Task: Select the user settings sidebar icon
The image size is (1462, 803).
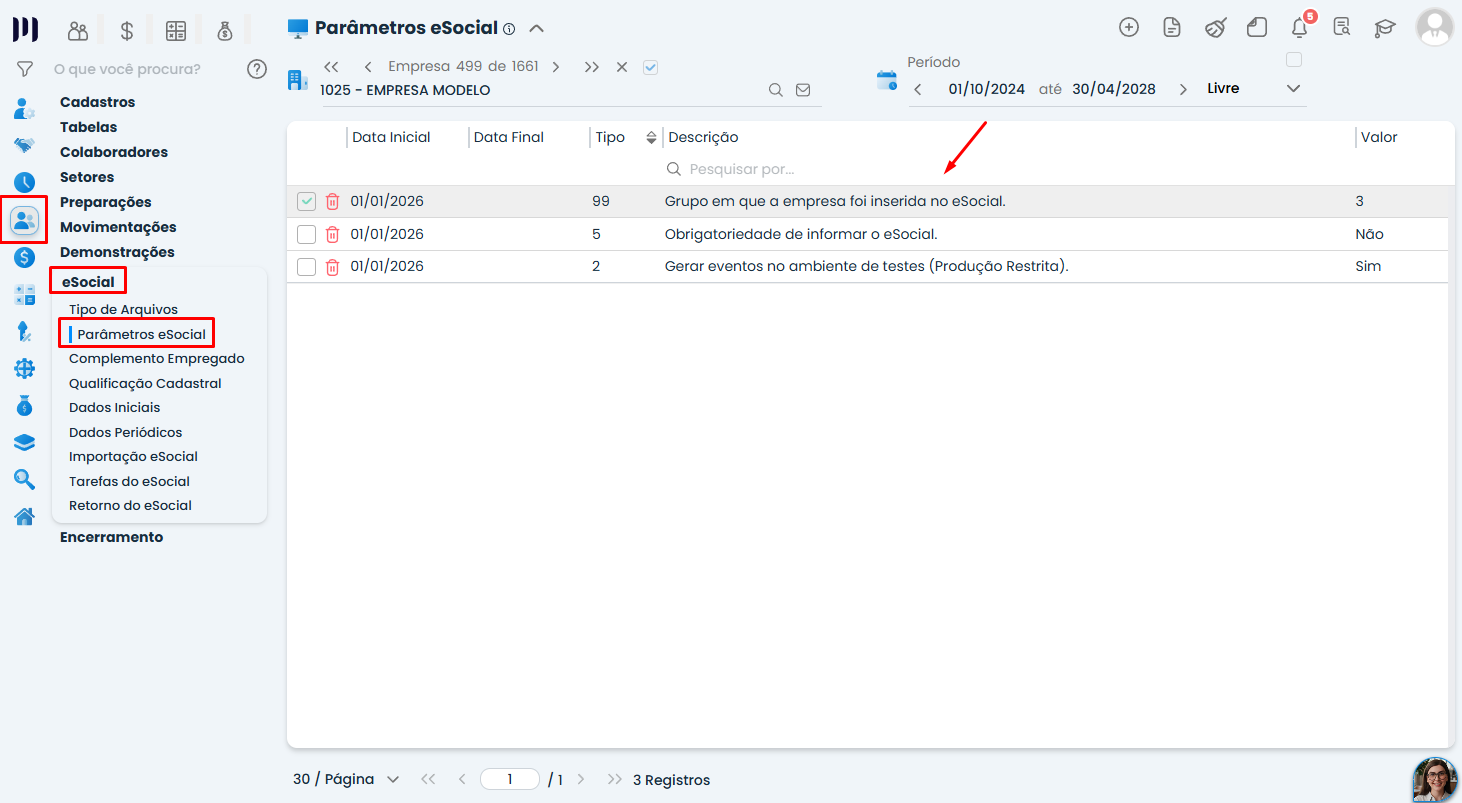Action: [x=25, y=109]
